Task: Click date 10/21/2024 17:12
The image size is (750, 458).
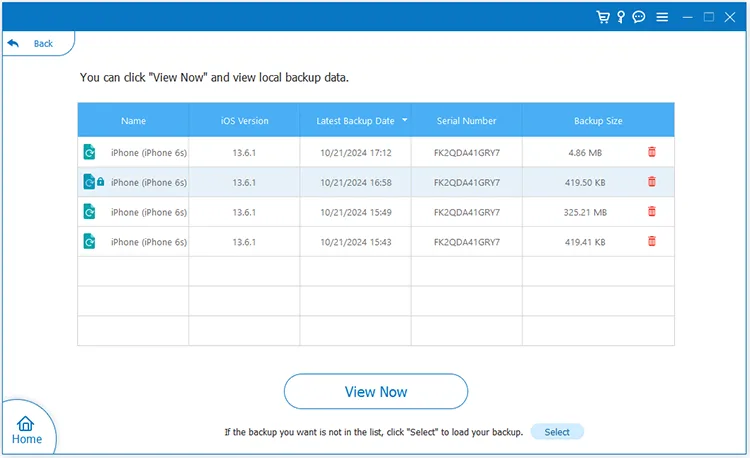Action: [356, 153]
